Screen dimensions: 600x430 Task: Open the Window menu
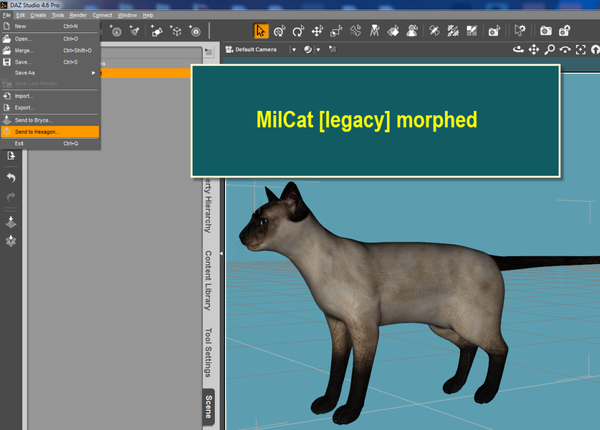point(127,15)
